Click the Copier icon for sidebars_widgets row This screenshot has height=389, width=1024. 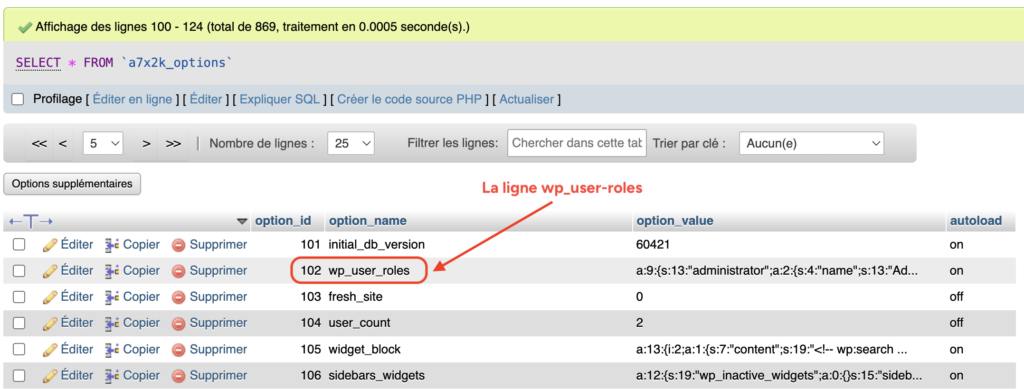(112, 375)
